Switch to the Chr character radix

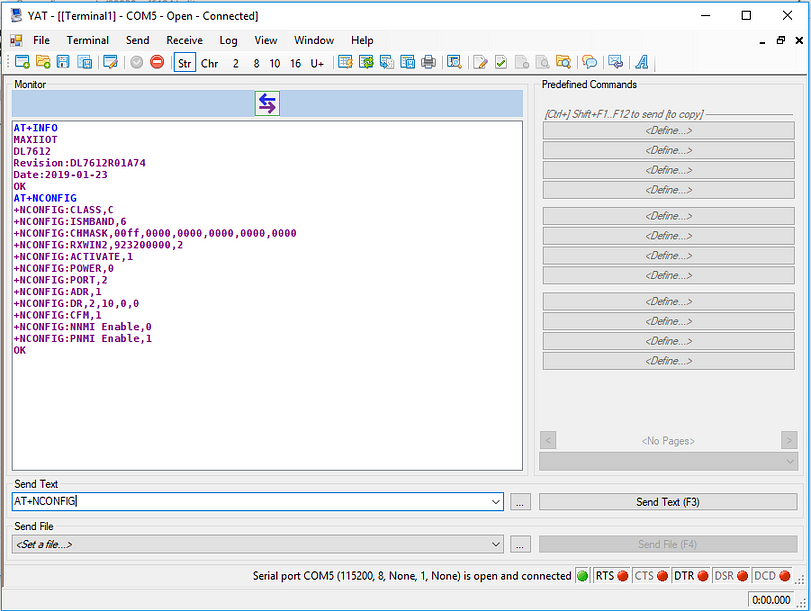209,63
